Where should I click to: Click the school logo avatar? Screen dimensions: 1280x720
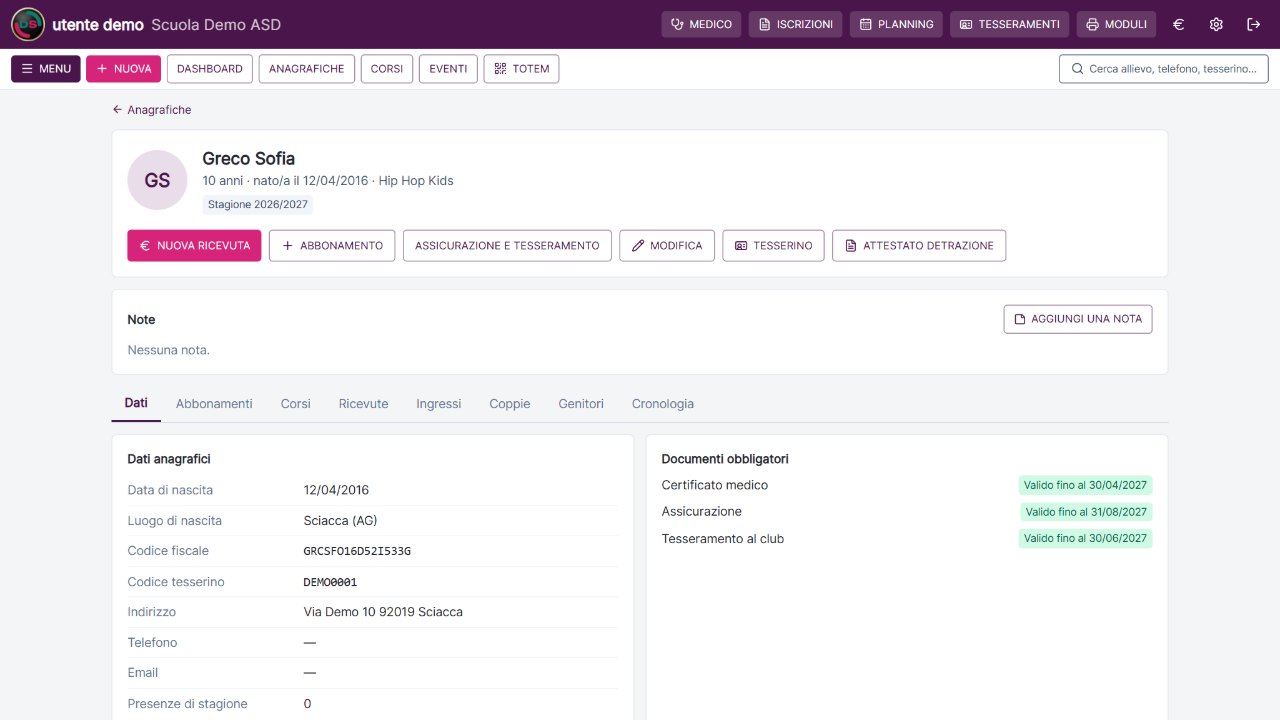[28, 24]
